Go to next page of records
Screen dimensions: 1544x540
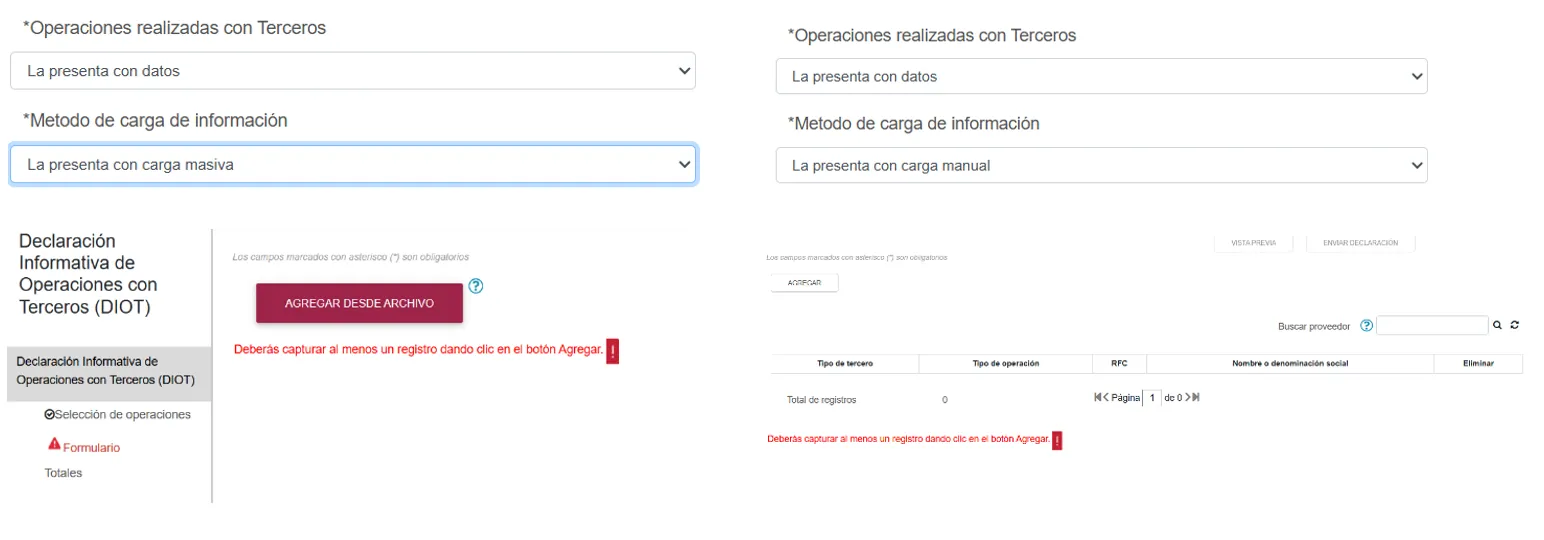(x=1187, y=397)
